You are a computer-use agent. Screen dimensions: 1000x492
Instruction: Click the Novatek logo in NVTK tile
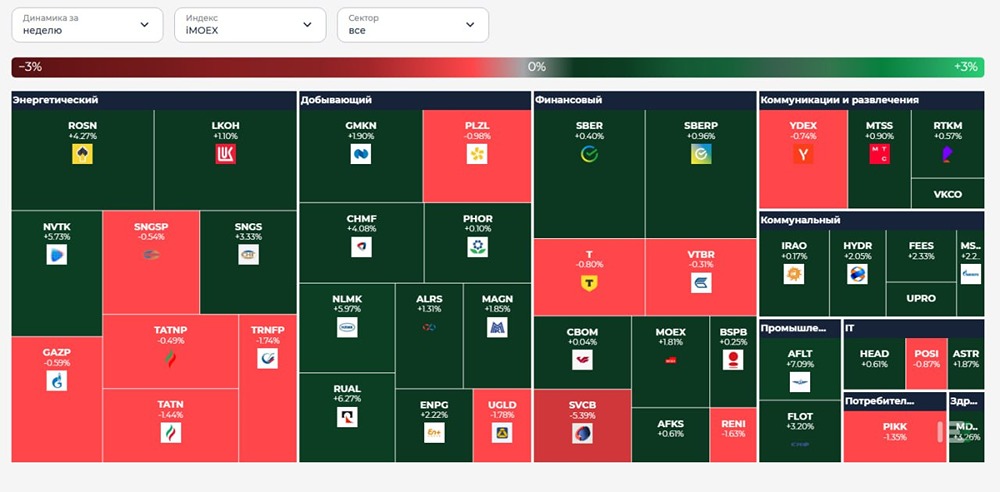(56, 255)
